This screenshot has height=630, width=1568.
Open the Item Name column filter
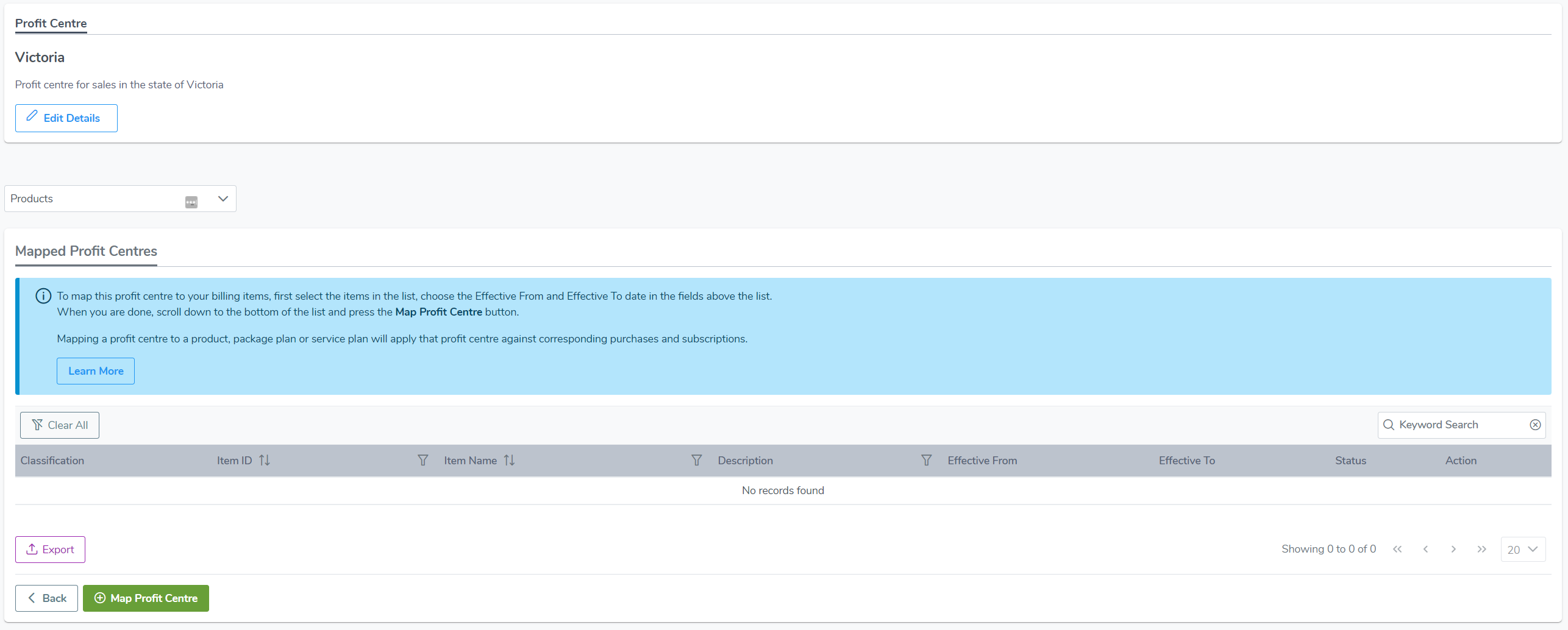point(696,461)
